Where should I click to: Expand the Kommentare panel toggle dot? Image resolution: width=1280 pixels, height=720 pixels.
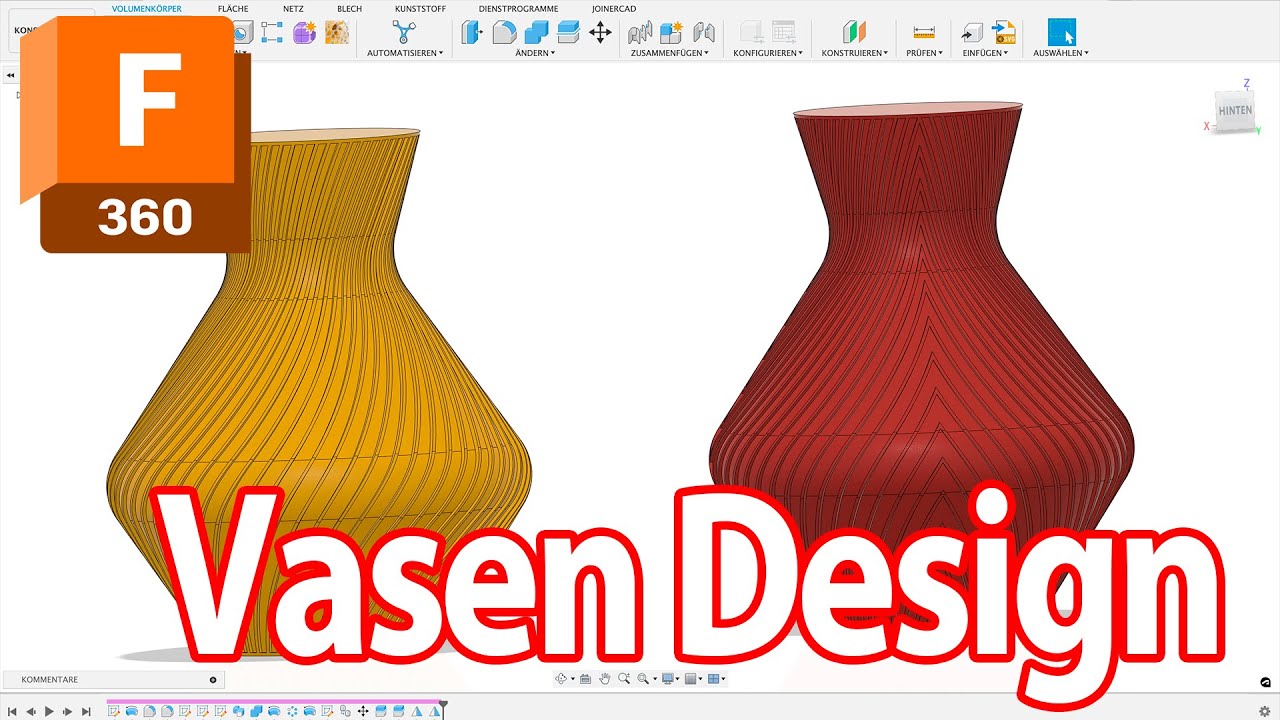[213, 679]
